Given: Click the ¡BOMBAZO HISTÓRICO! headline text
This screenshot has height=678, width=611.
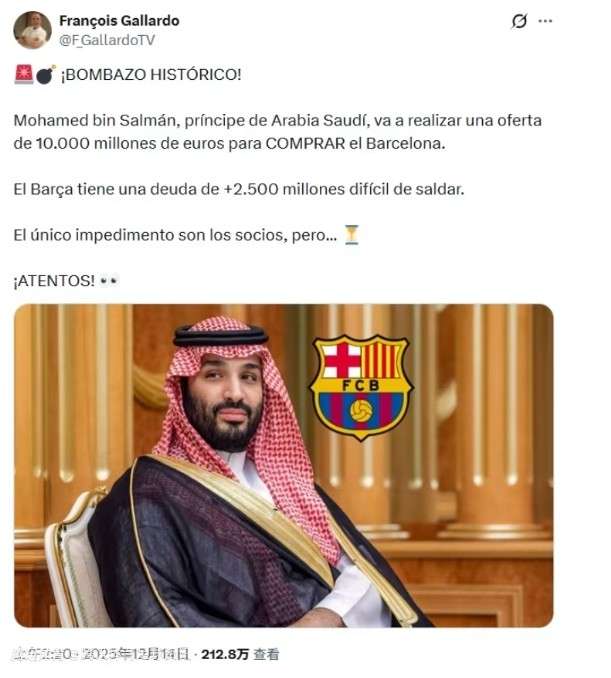Looking at the screenshot, I should [x=150, y=74].
